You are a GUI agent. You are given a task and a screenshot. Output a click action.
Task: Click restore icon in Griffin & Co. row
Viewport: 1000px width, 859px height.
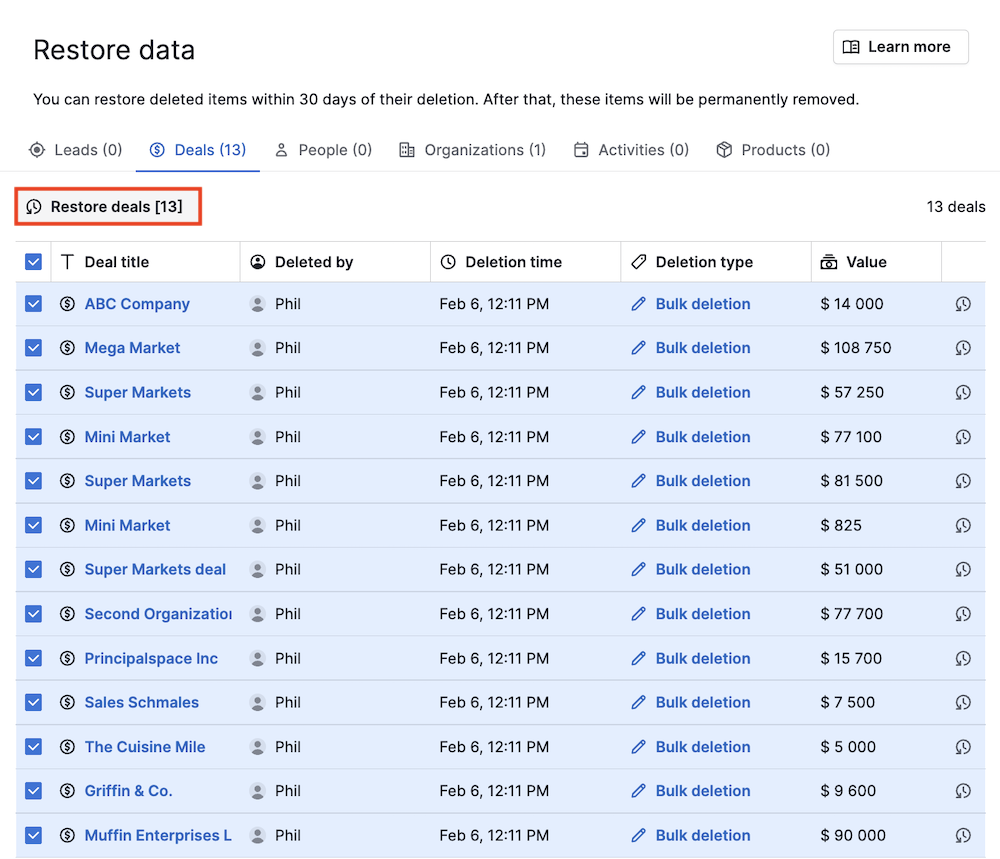point(963,791)
